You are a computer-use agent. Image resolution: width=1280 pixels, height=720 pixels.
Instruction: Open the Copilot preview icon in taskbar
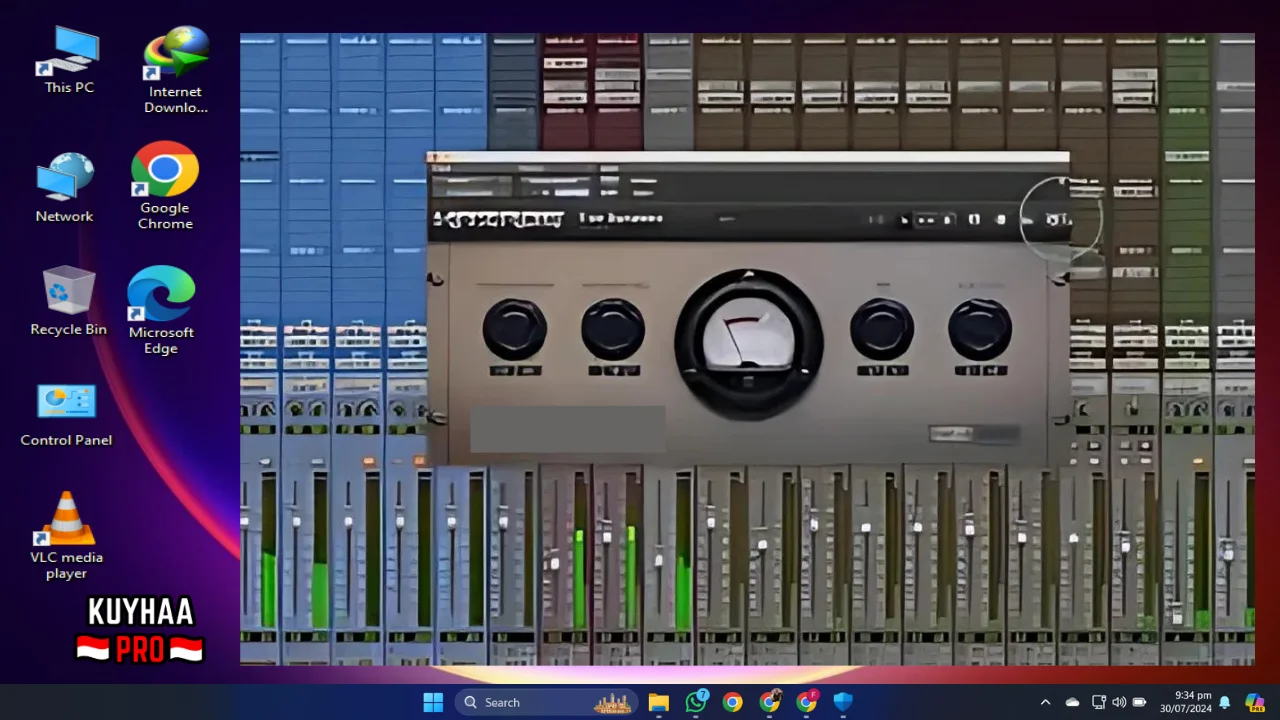click(1254, 702)
